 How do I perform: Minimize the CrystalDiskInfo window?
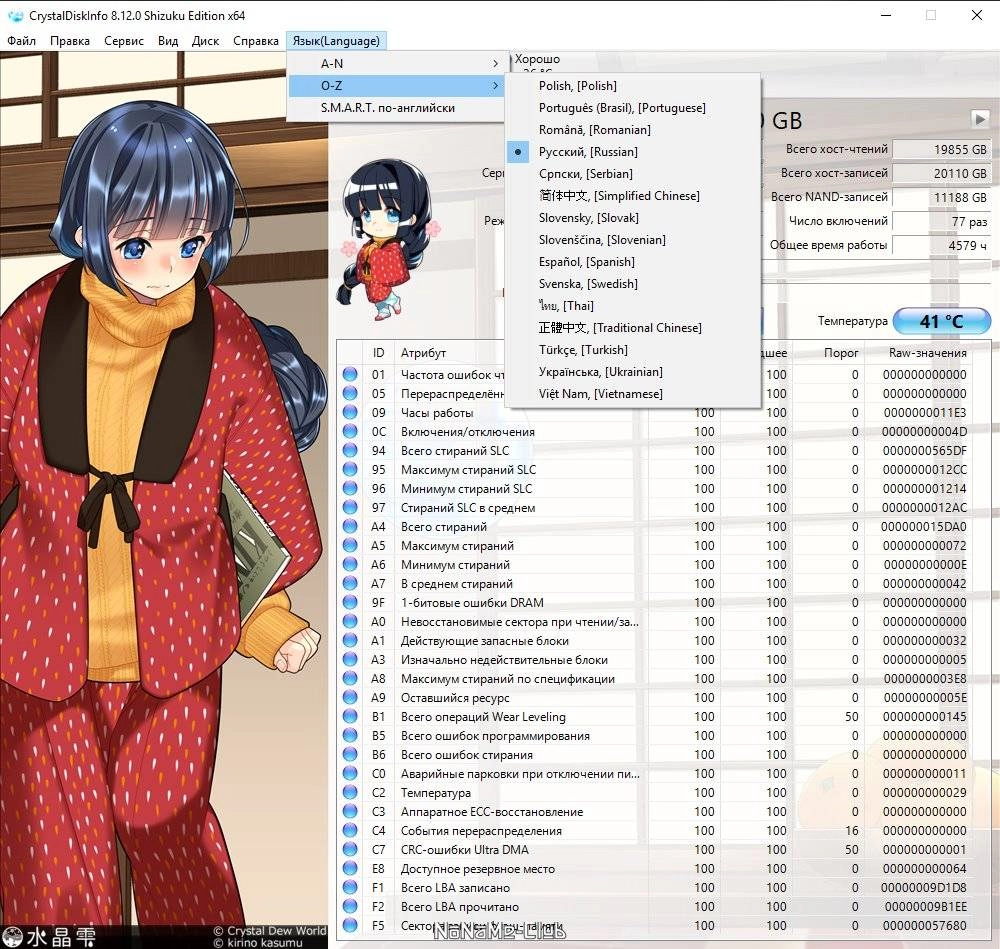(x=886, y=15)
